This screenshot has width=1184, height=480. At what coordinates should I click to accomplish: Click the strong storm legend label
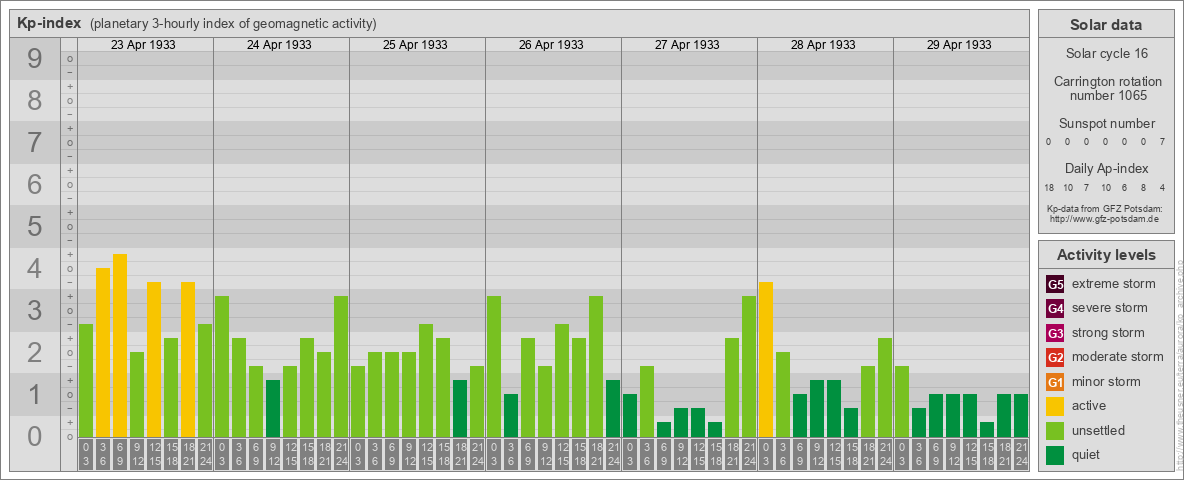[1108, 333]
